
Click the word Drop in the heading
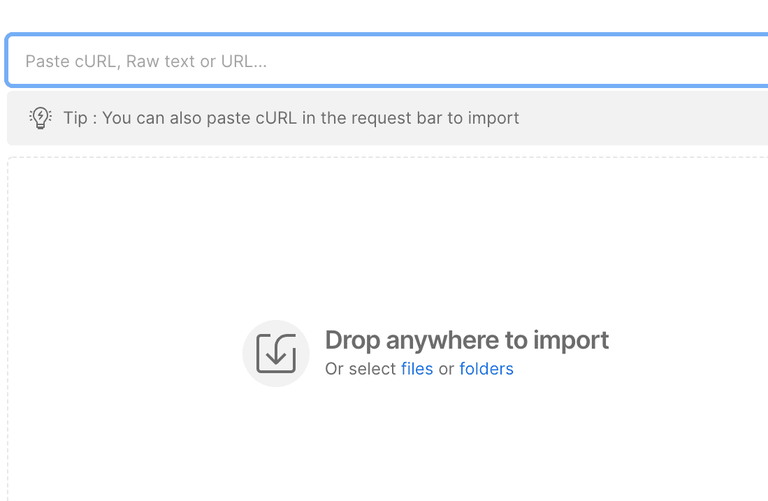tap(353, 340)
